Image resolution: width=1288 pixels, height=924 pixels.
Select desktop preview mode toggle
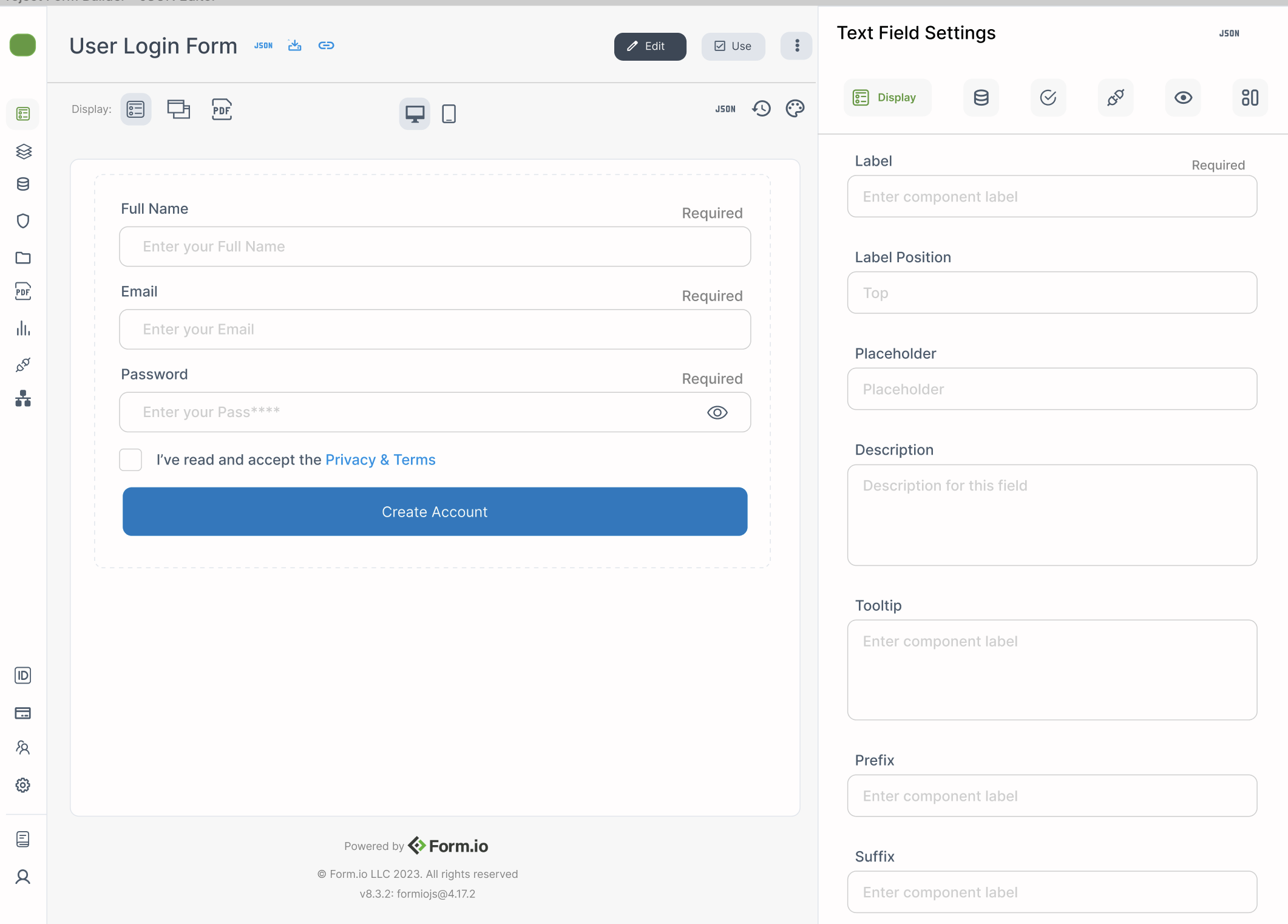(x=415, y=114)
